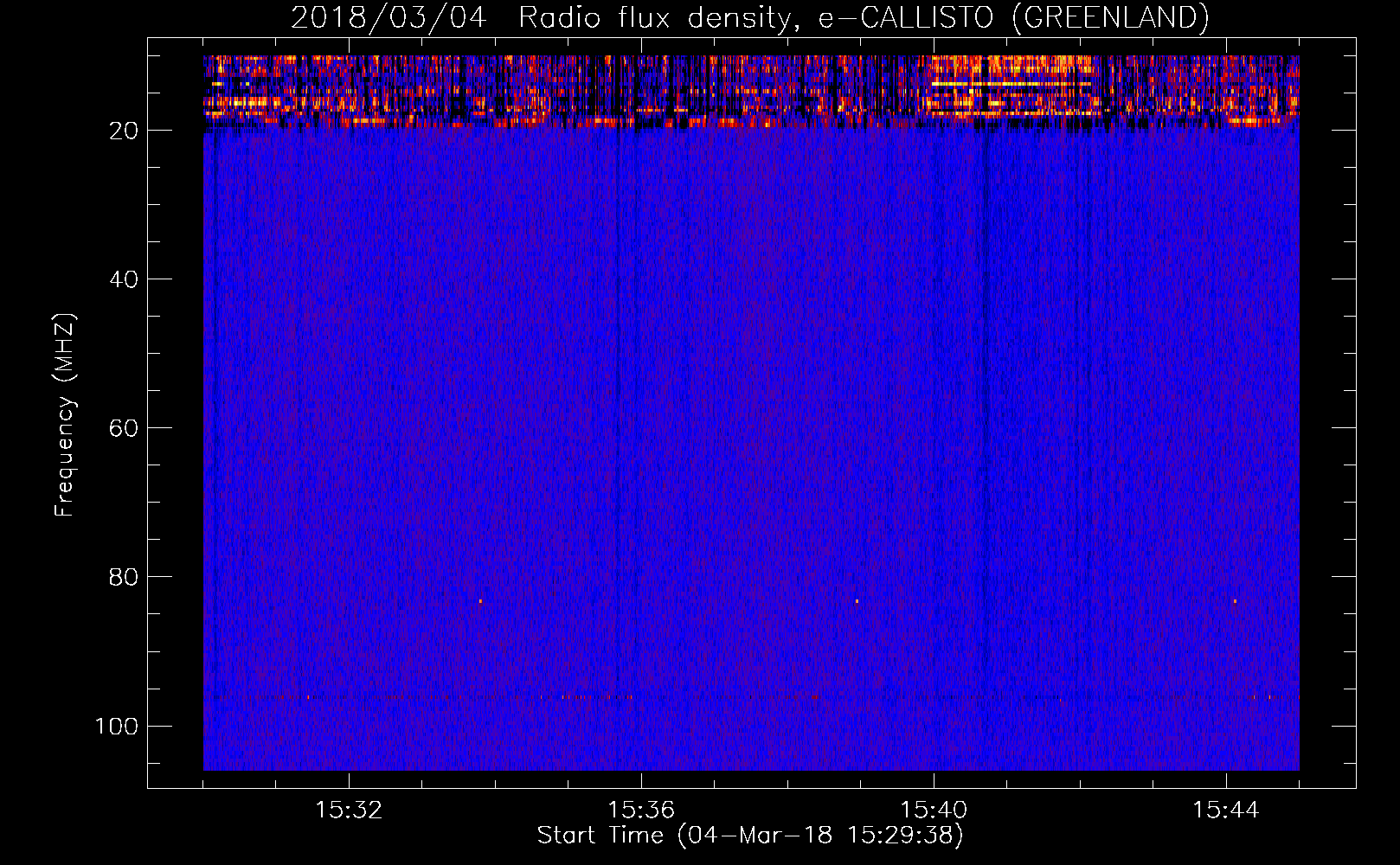Click the 'Start Time (04-Mar-18 15:29:38)' label

pos(750,836)
